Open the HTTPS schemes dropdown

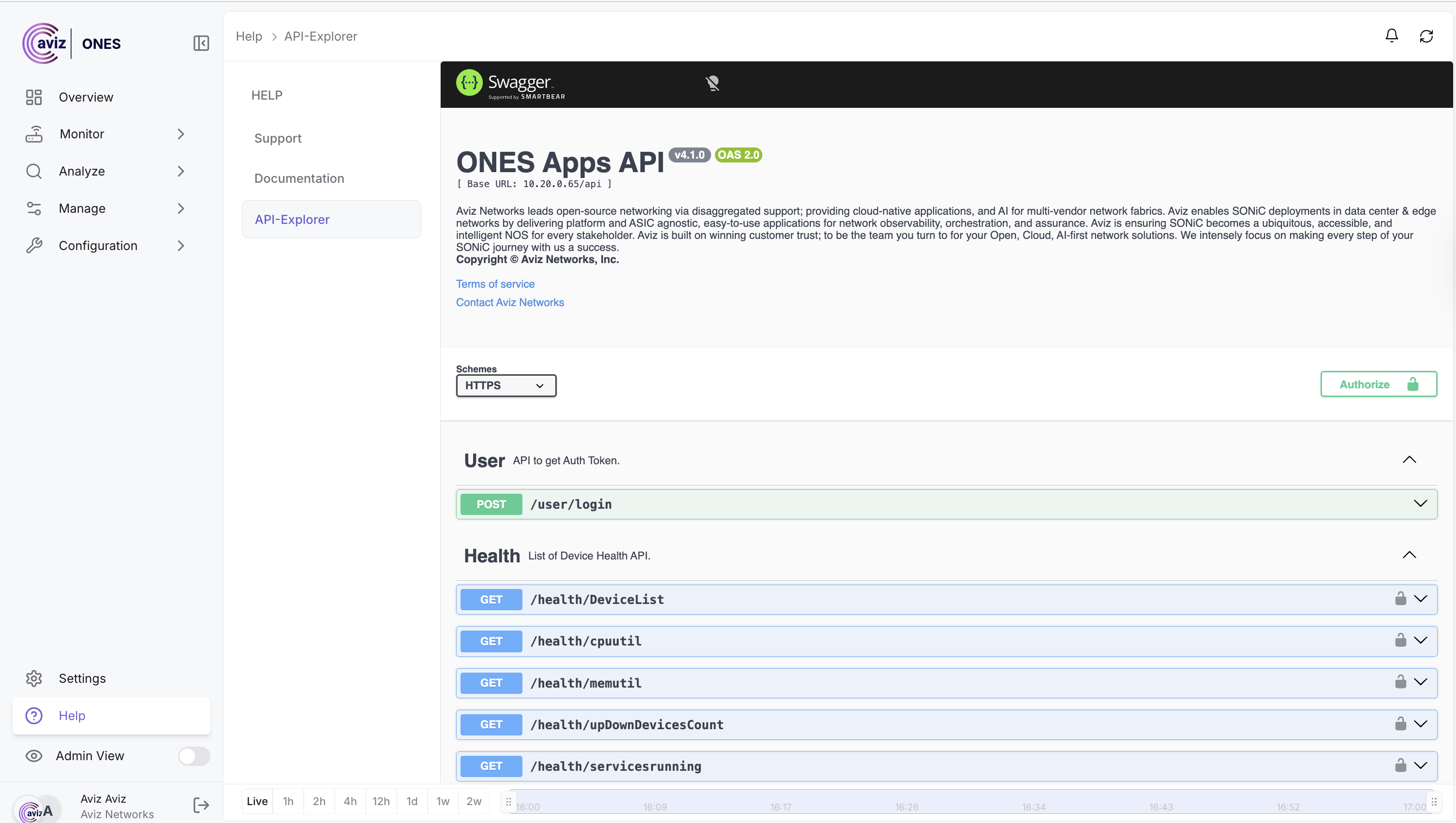(505, 385)
